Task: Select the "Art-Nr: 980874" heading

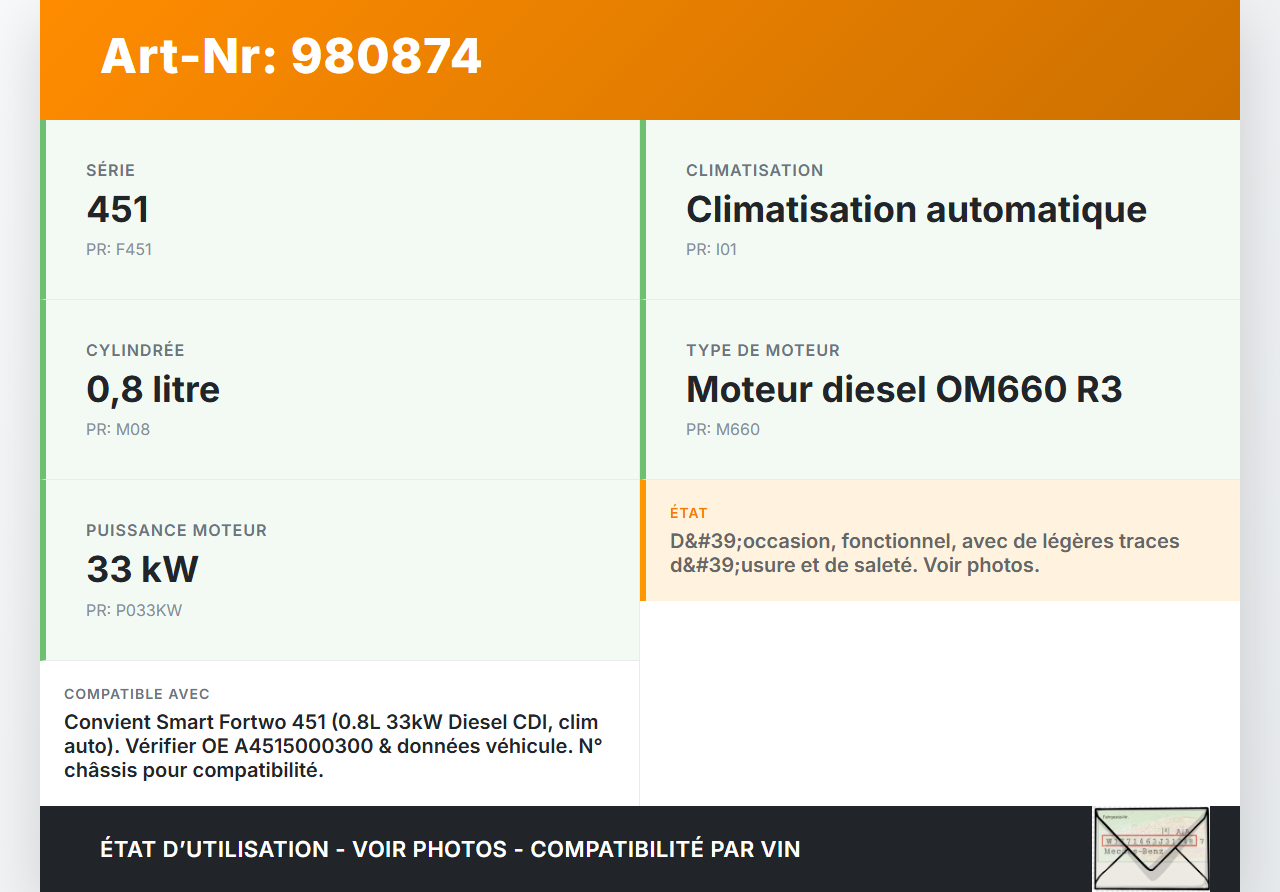Action: (x=291, y=56)
